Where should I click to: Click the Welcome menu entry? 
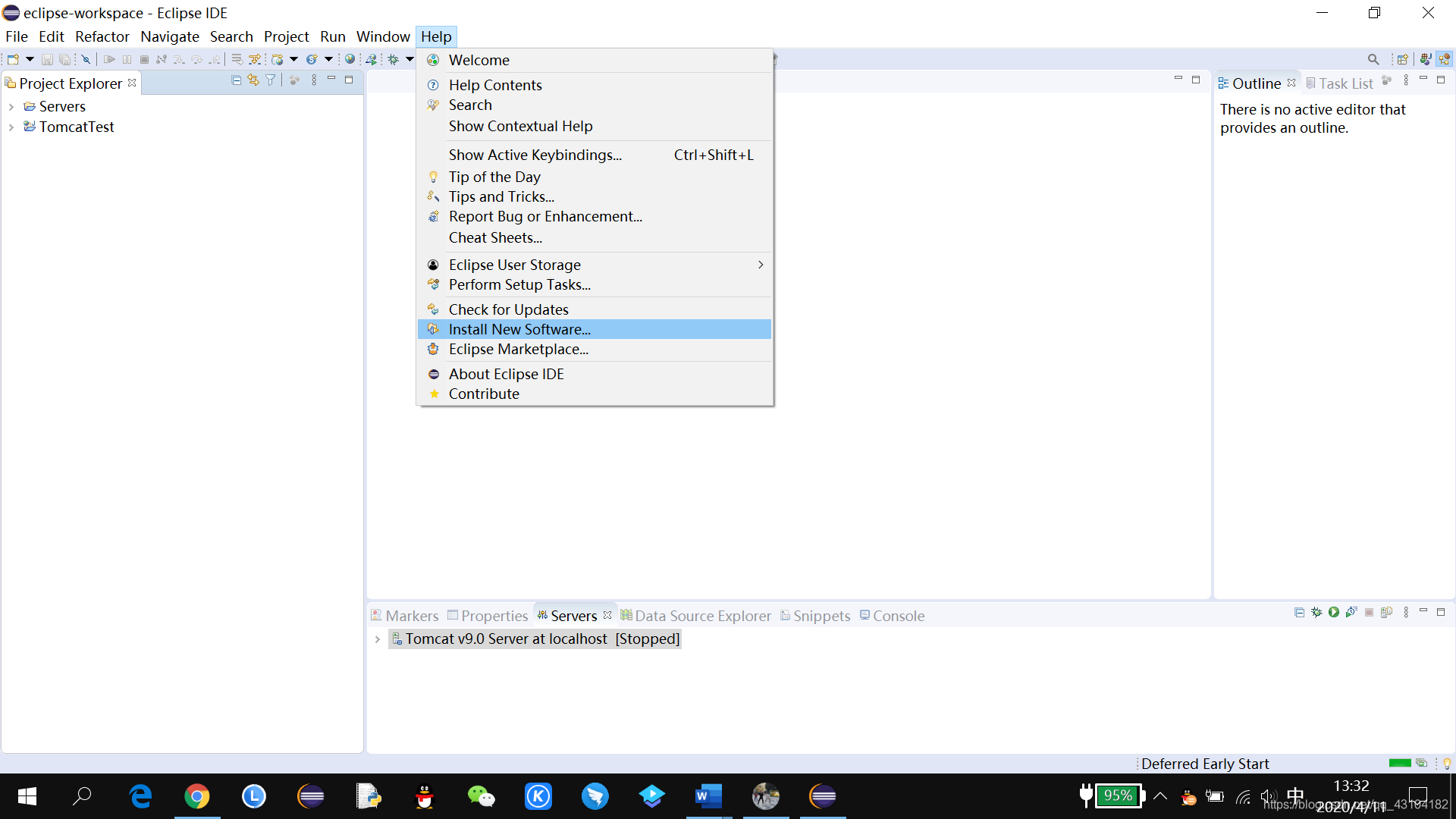[x=595, y=60]
